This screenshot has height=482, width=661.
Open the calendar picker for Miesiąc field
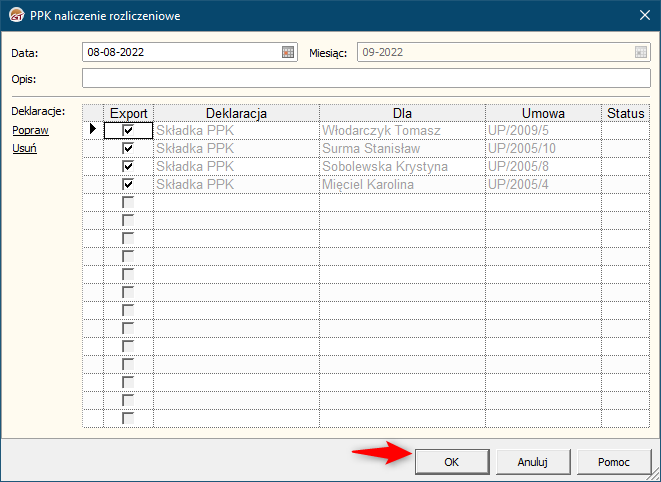click(x=641, y=52)
